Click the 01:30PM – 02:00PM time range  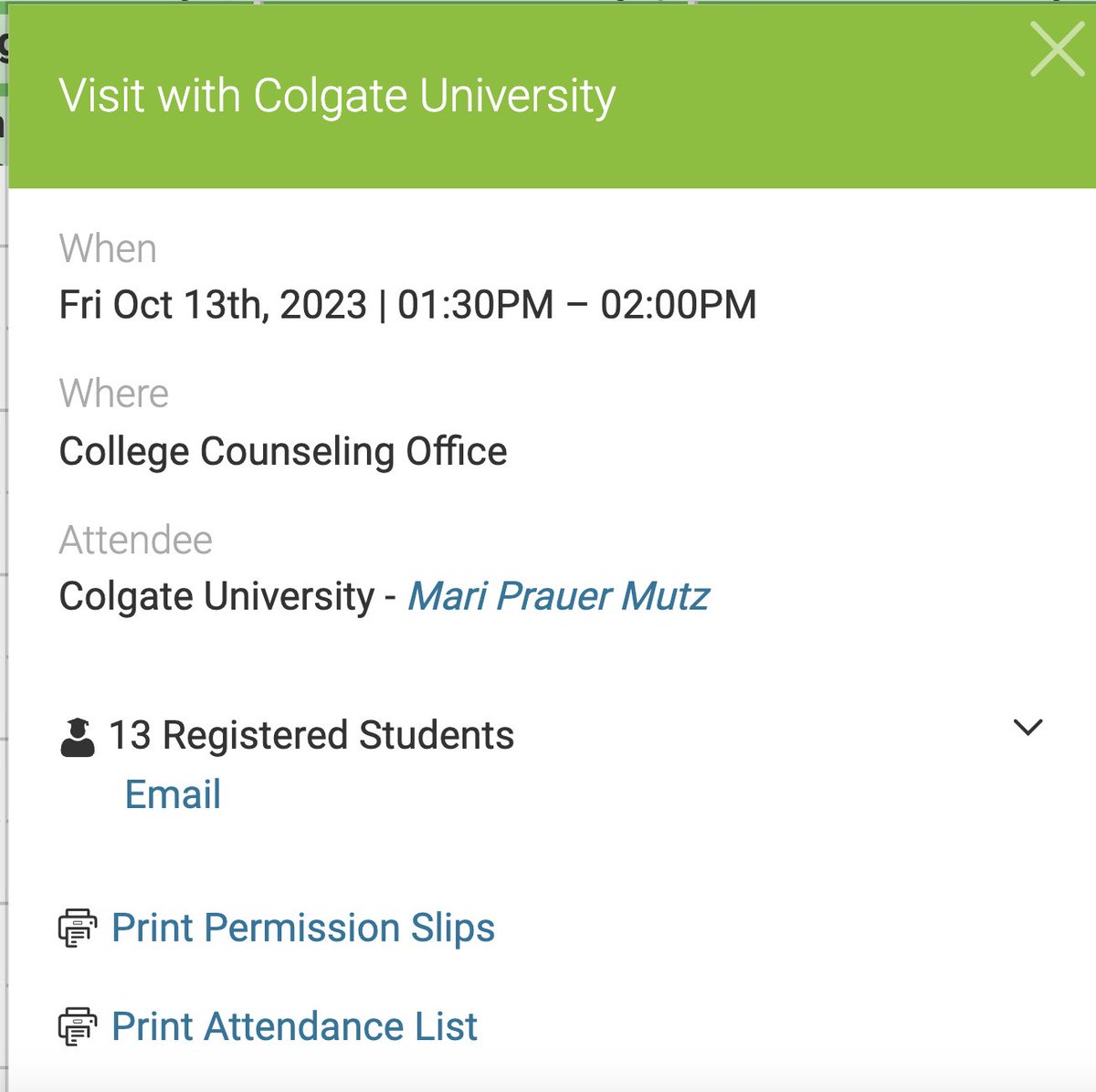(x=577, y=305)
